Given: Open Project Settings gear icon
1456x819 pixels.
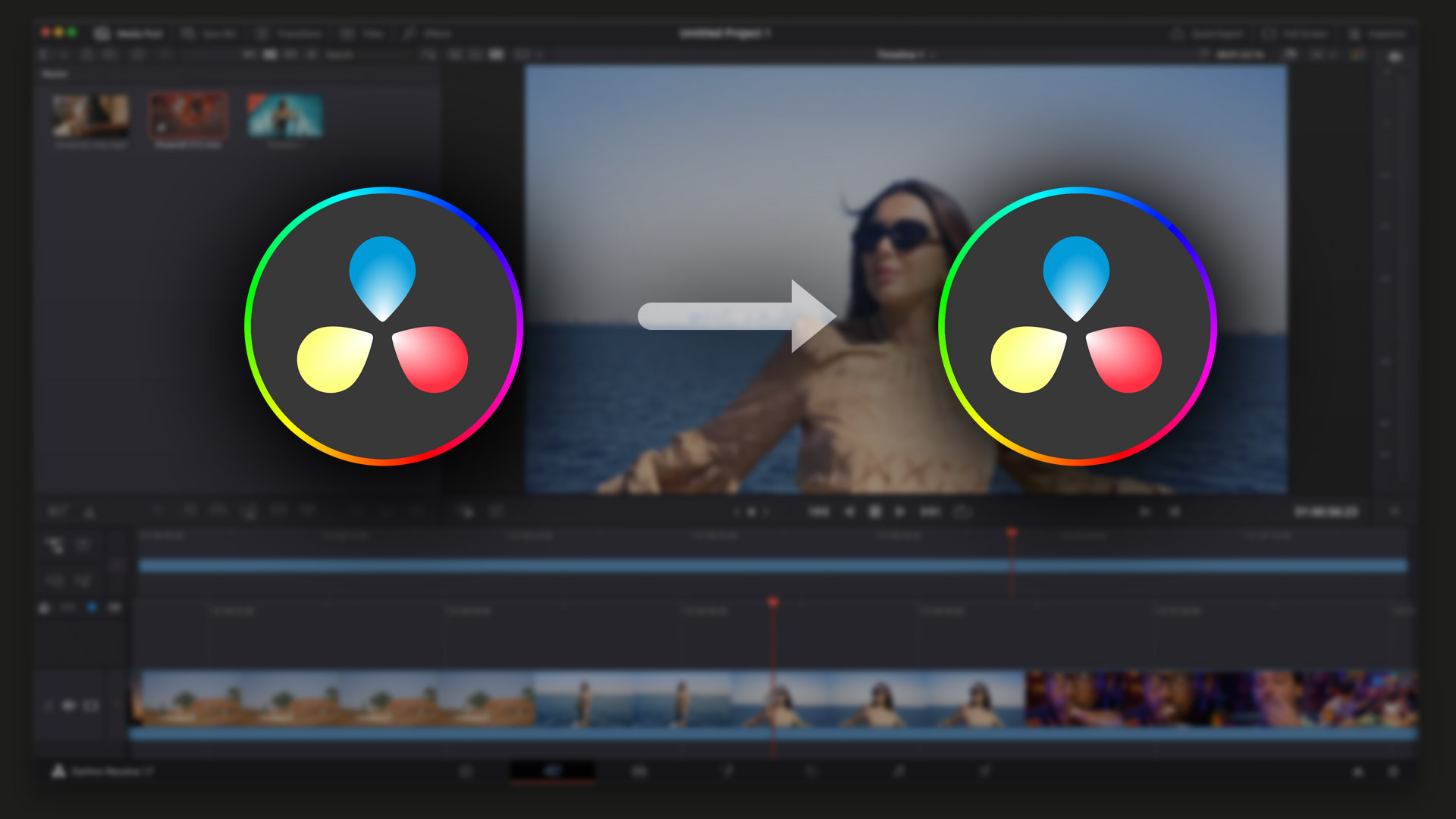Looking at the screenshot, I should 1393,771.
